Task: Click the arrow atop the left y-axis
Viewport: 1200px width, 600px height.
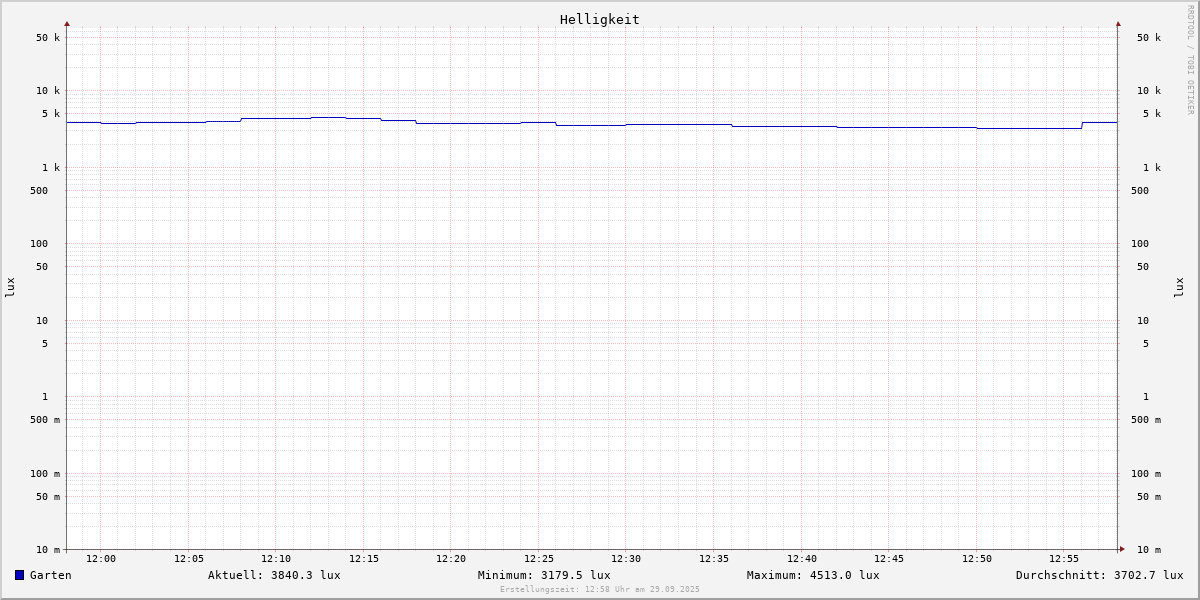Action: [67, 23]
